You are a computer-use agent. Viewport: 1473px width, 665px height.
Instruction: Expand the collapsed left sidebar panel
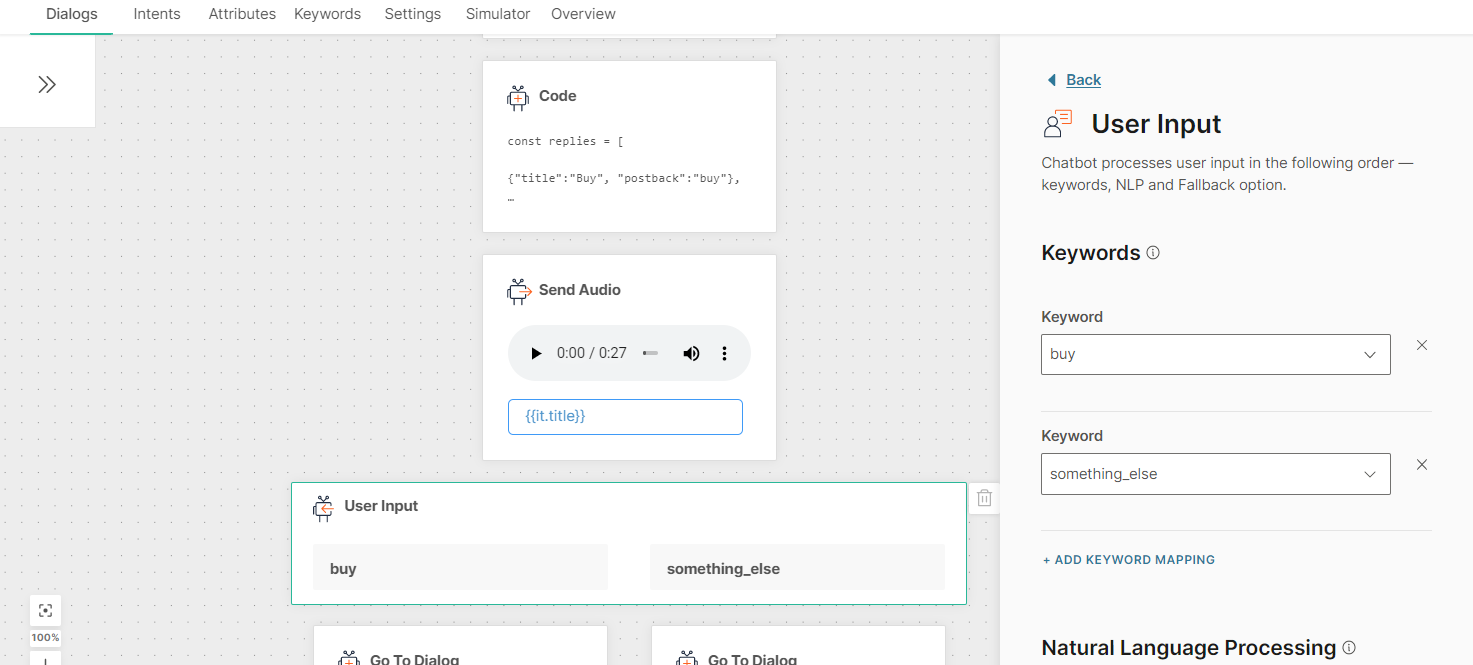click(x=47, y=85)
